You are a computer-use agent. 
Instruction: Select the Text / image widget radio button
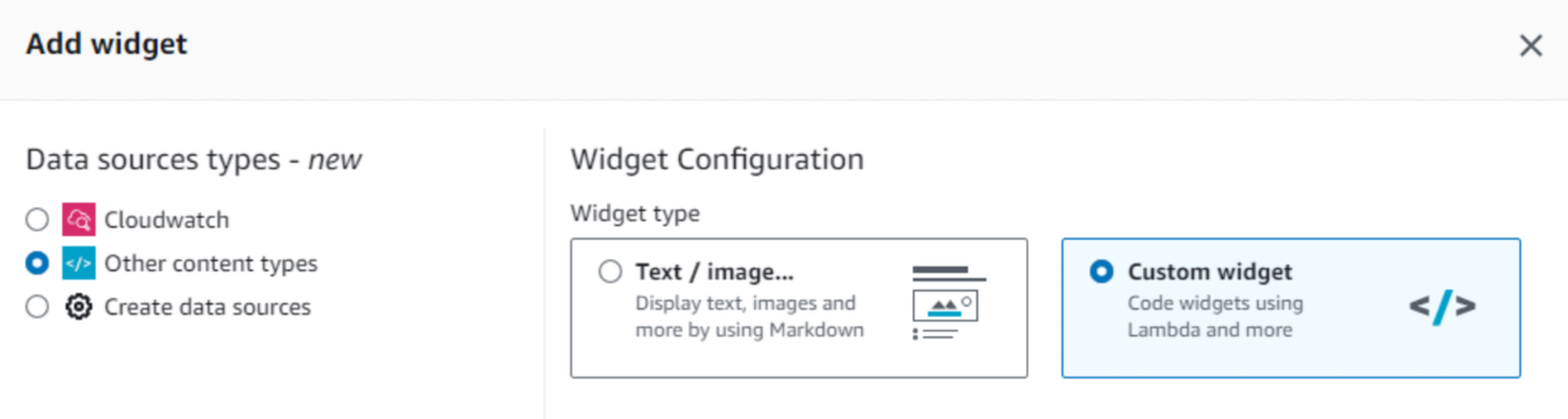click(x=610, y=272)
